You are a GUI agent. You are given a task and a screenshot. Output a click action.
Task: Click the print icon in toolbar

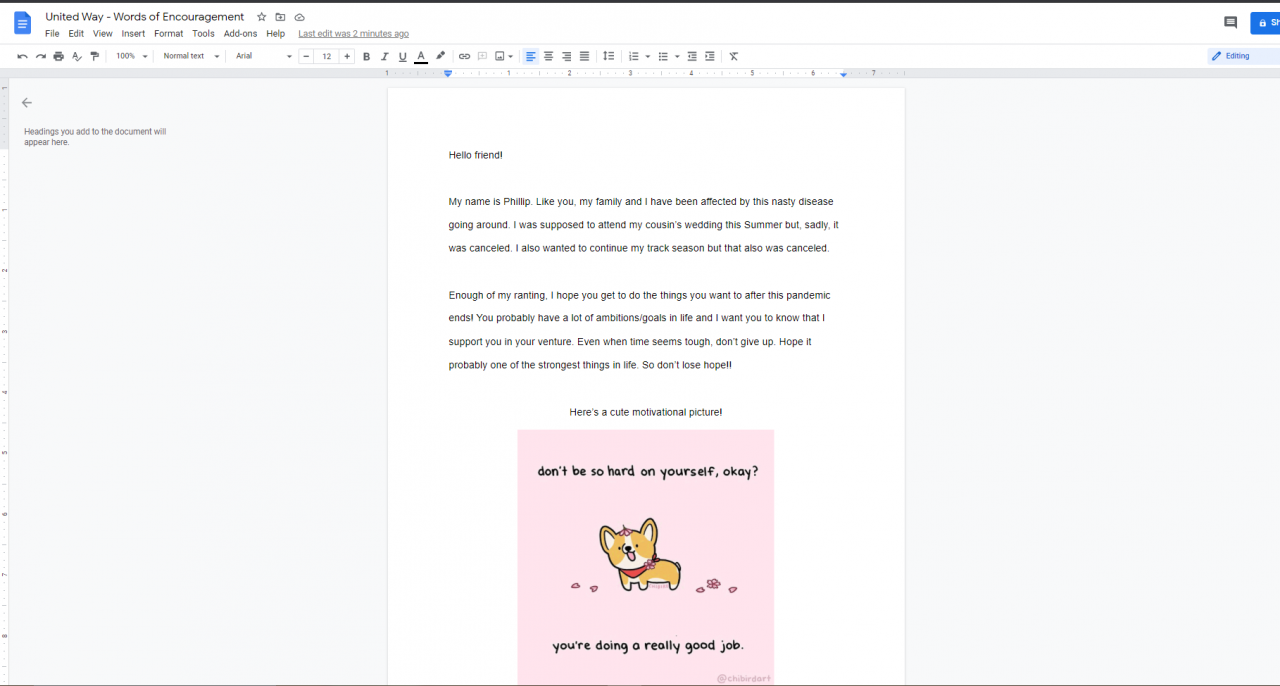click(59, 56)
